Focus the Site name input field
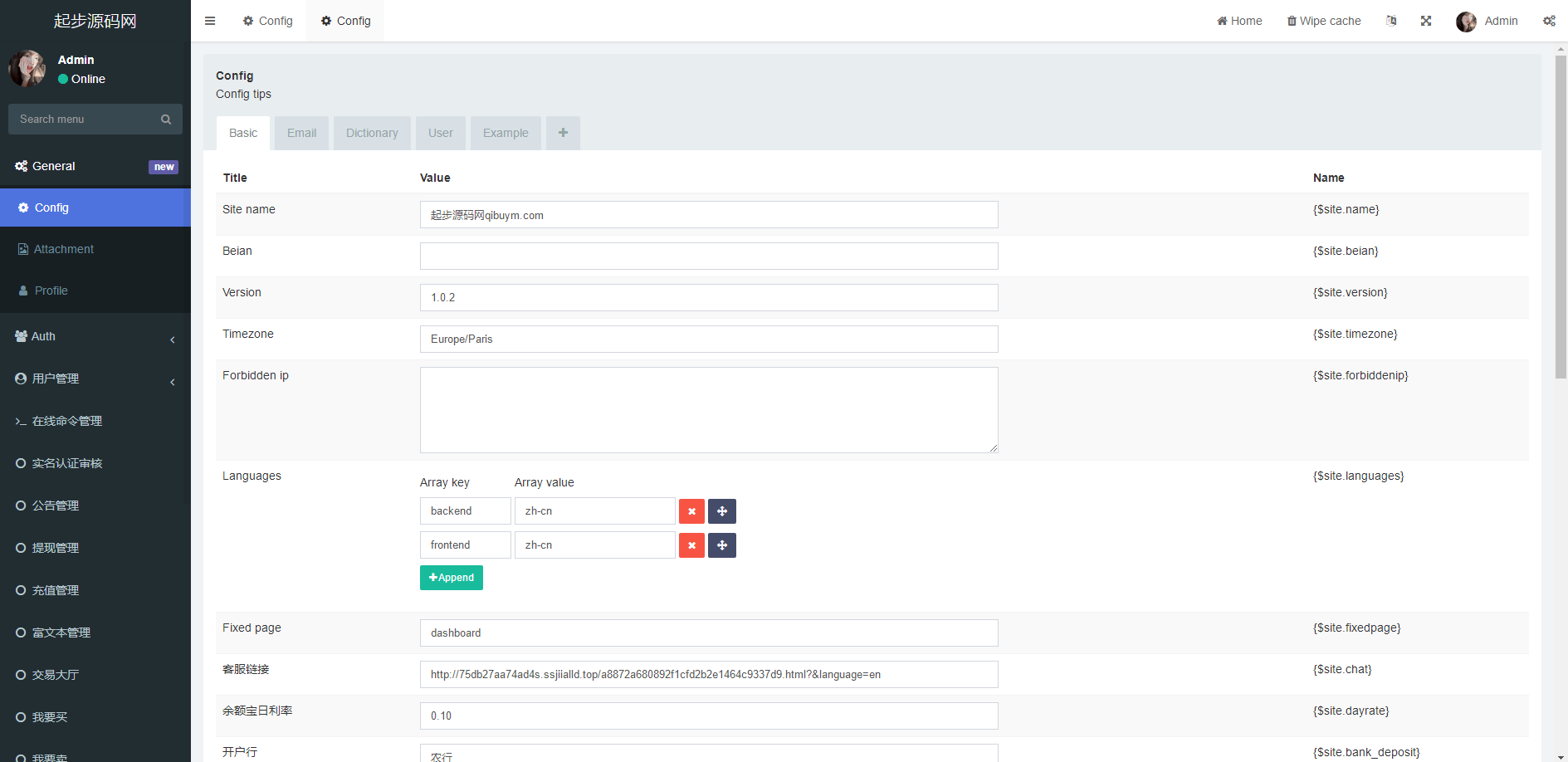The width and height of the screenshot is (1568, 762). click(709, 215)
